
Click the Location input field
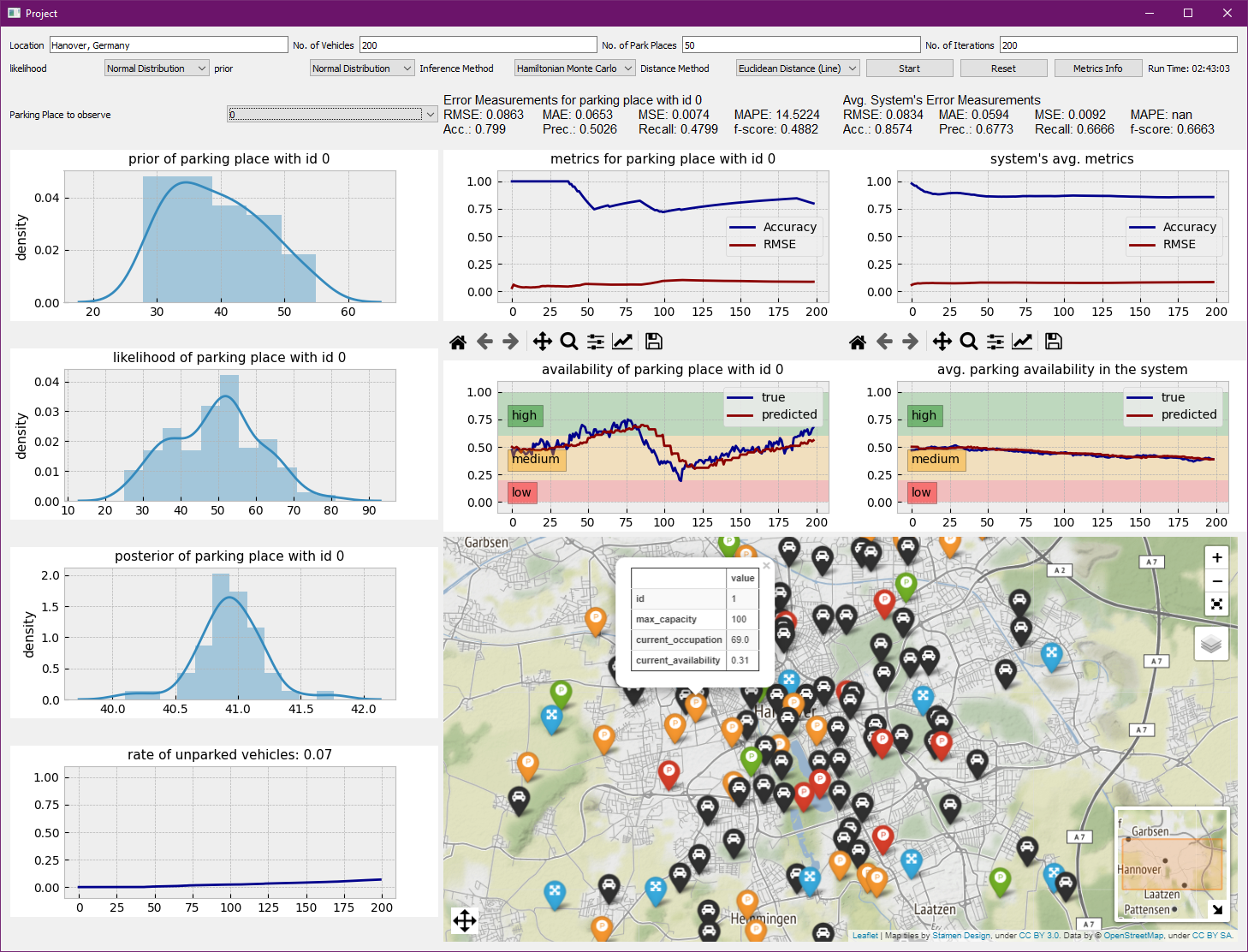coord(169,45)
